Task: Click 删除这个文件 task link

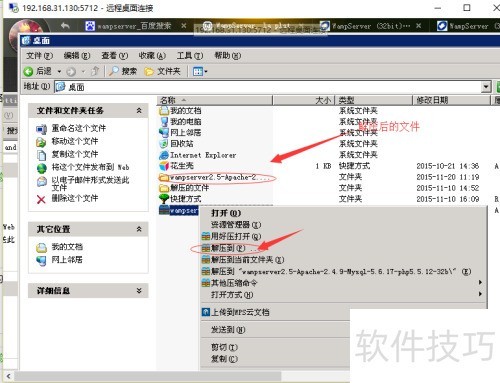Action: pyautogui.click(x=75, y=198)
